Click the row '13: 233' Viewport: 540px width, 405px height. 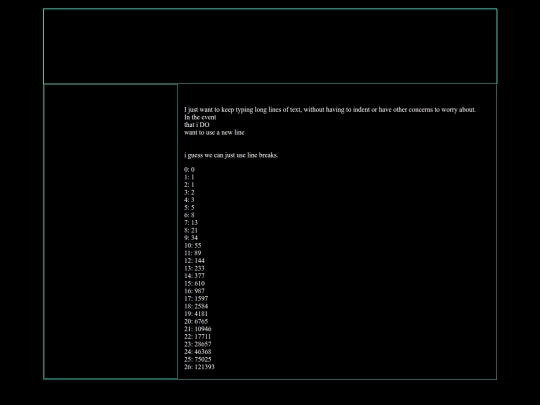tap(194, 268)
